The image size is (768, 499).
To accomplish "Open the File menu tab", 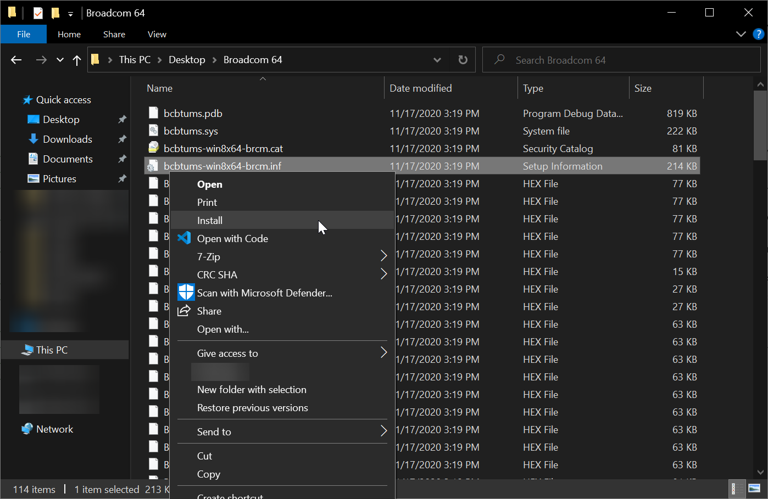I will 23,34.
